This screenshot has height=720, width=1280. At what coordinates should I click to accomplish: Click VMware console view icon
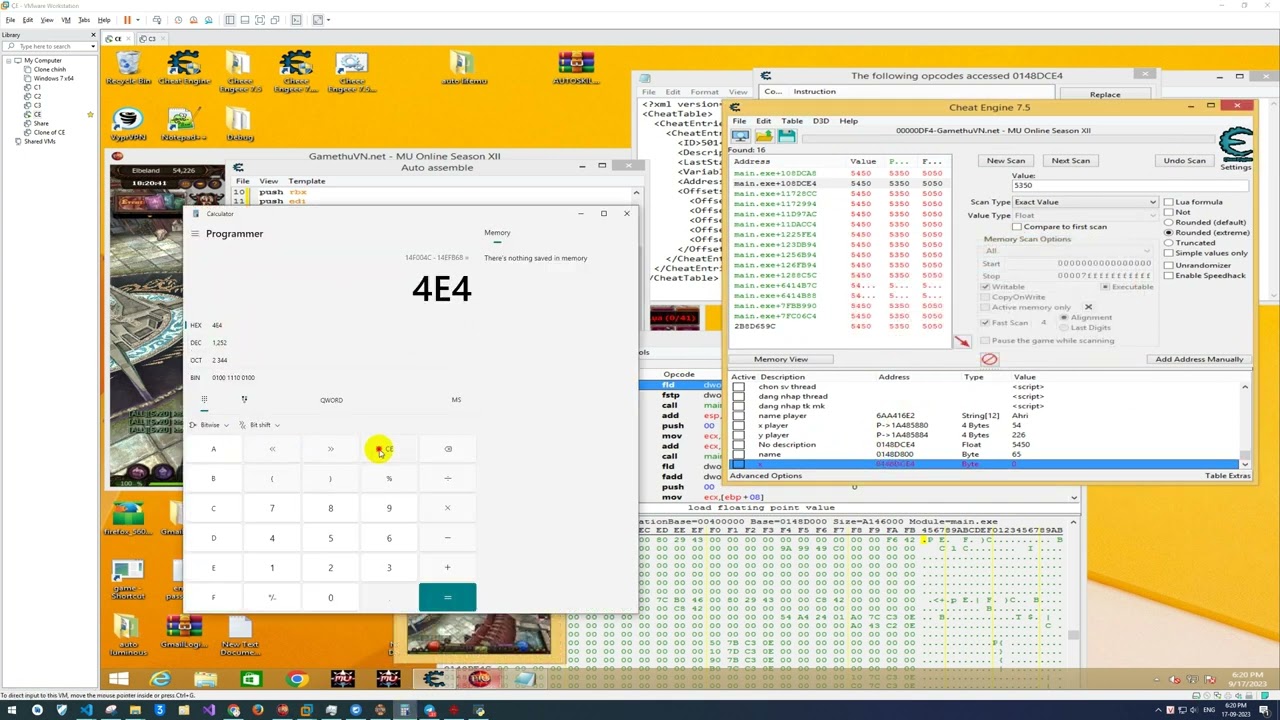tap(295, 20)
